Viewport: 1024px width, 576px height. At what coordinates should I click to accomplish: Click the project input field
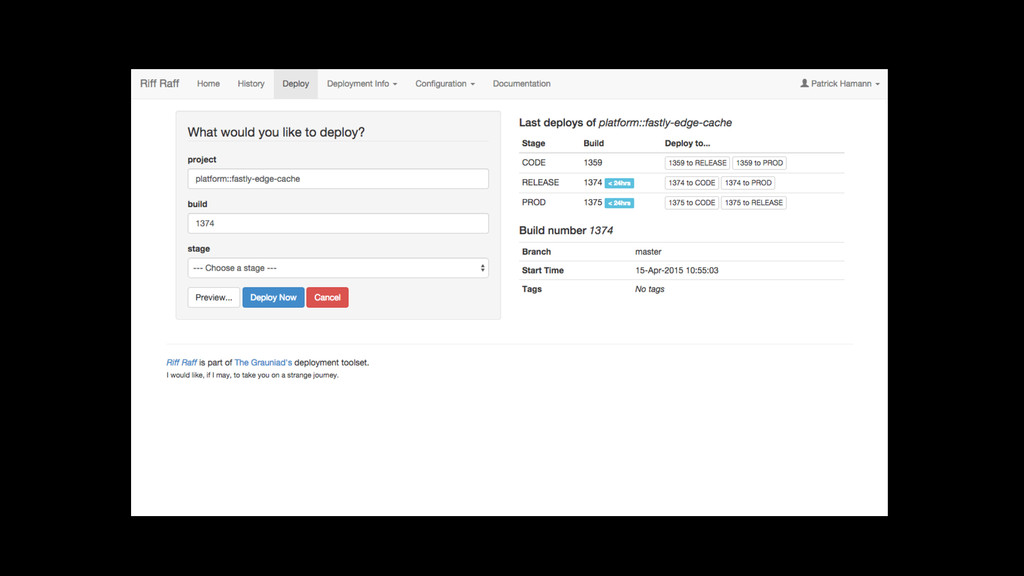(338, 179)
